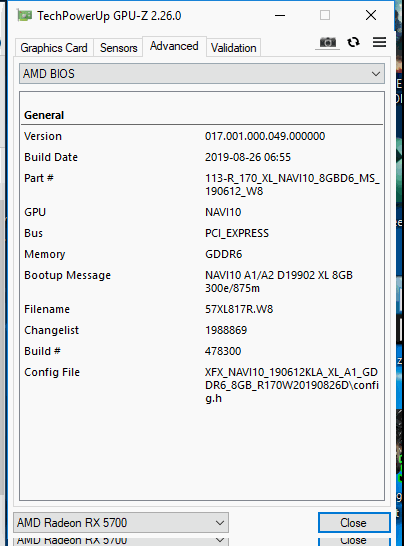Image resolution: width=404 pixels, height=546 pixels.
Task: Click the Config File value XFX_NAVI10
Action: tap(292, 385)
